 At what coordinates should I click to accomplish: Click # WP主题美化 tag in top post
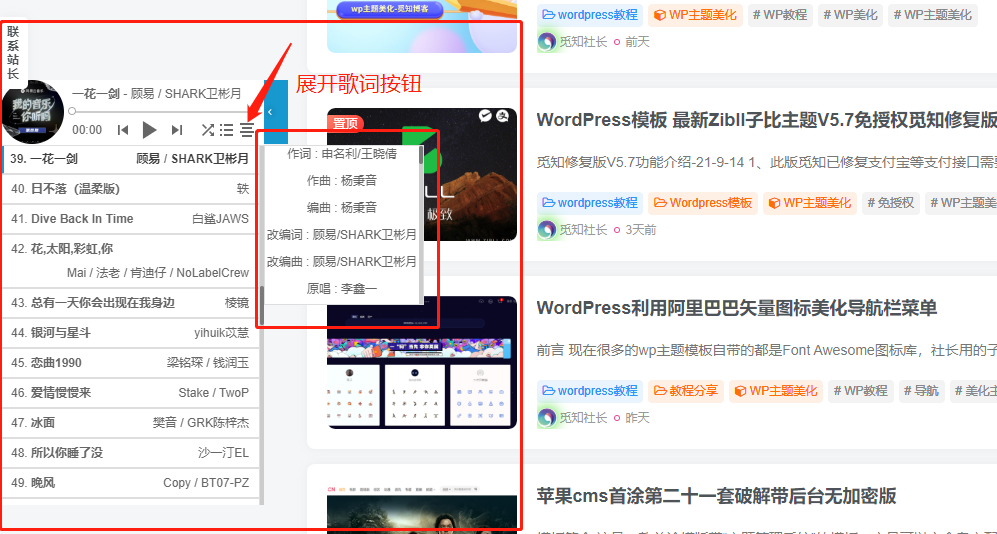click(933, 15)
